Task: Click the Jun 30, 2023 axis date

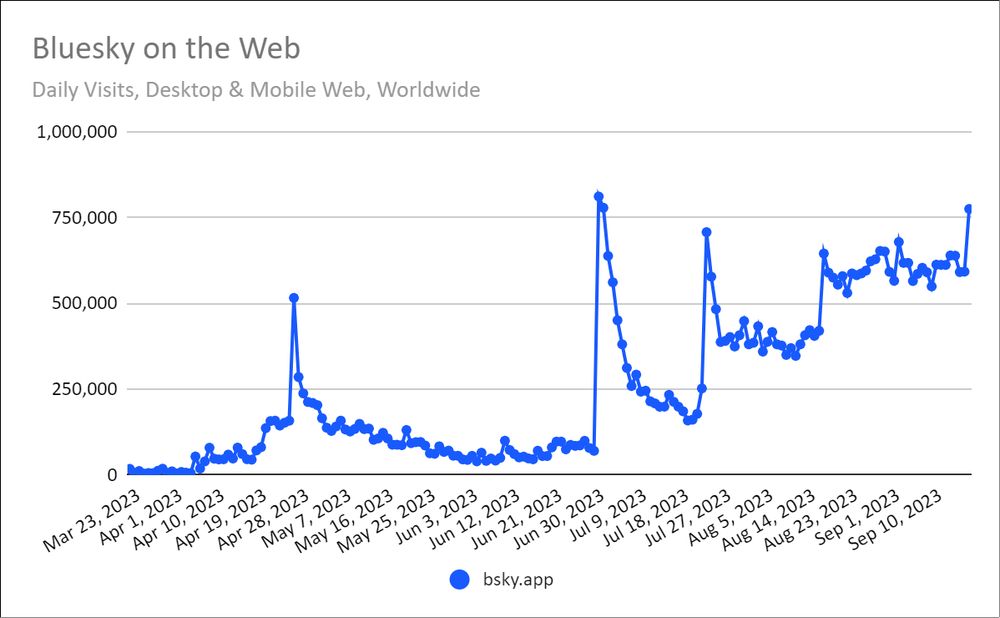Action: coord(557,519)
